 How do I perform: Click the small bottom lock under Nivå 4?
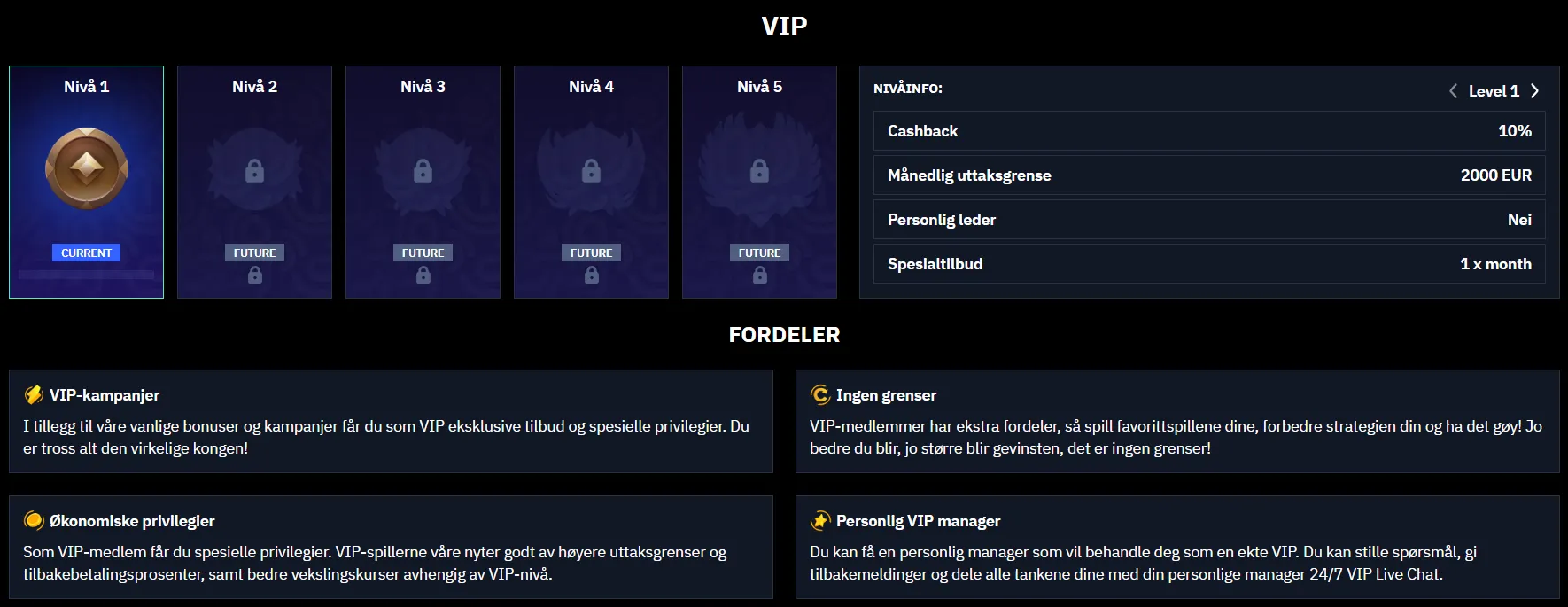click(x=591, y=276)
